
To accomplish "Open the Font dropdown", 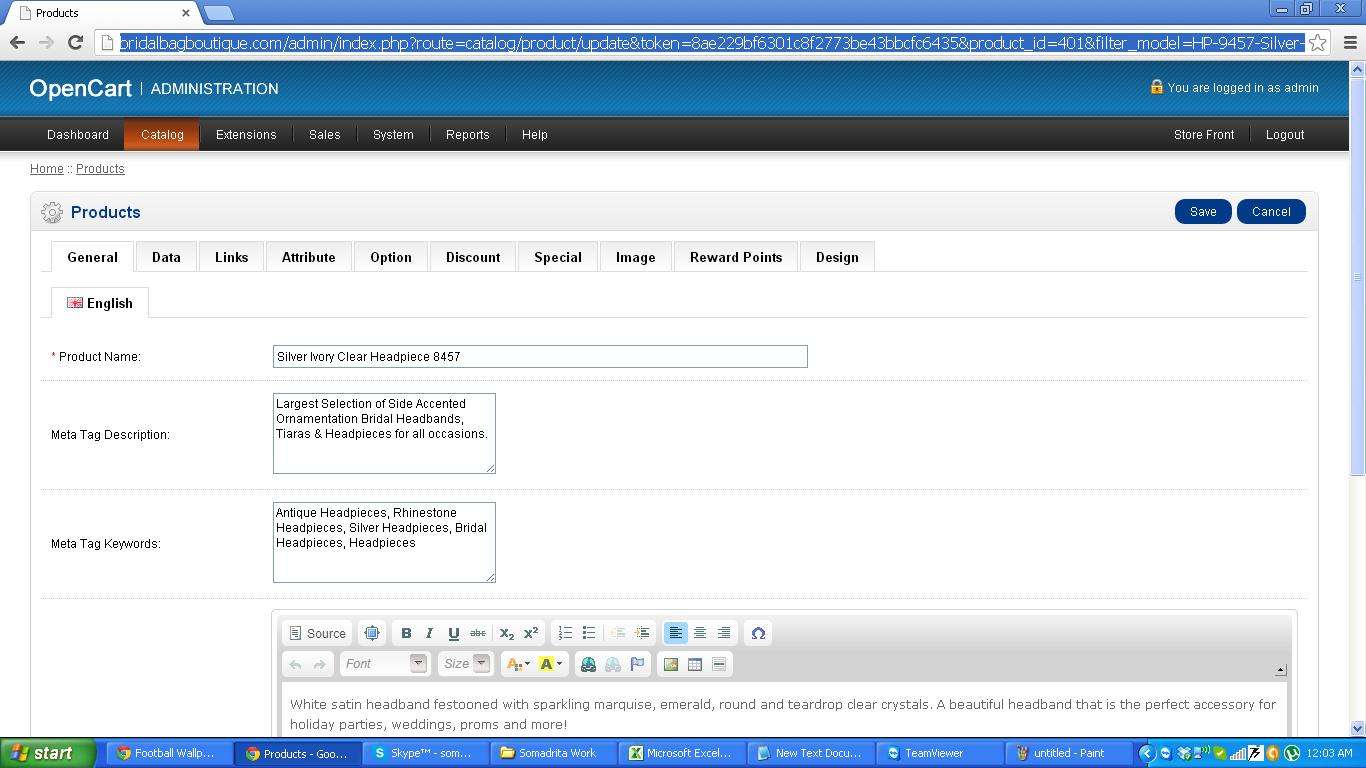I will pyautogui.click(x=385, y=664).
